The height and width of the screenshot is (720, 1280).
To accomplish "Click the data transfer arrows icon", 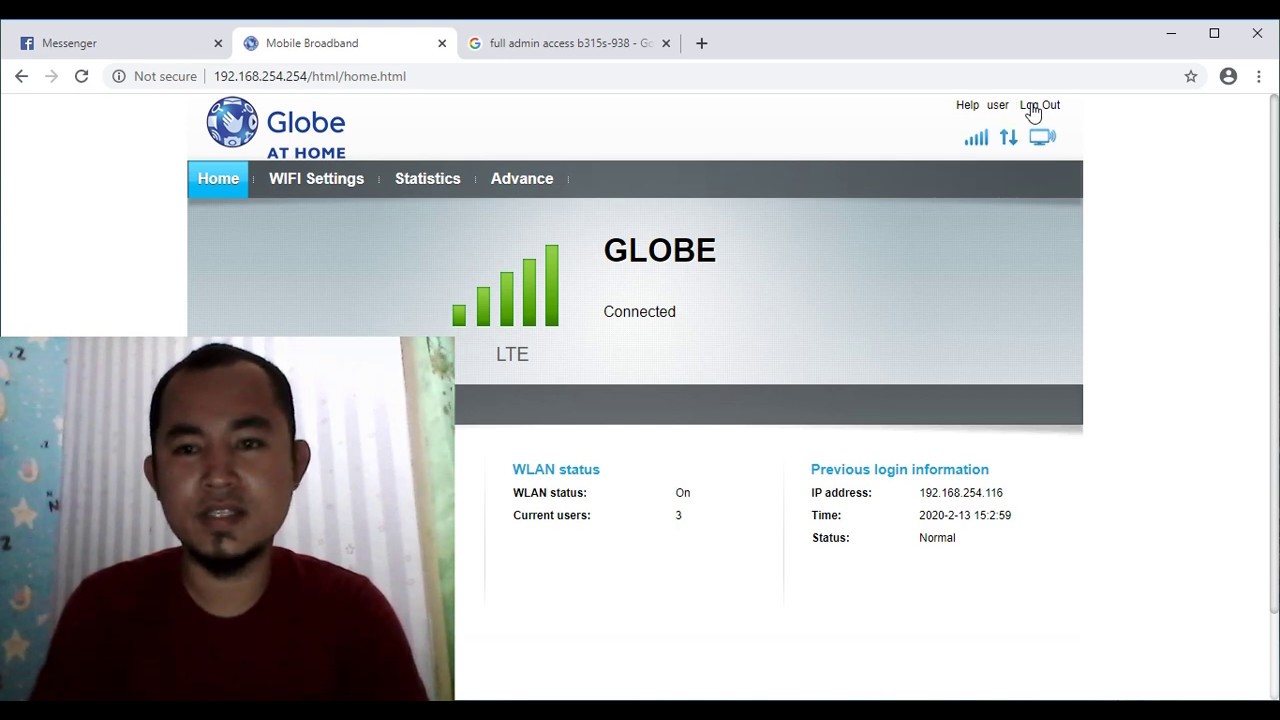I will tap(1009, 138).
